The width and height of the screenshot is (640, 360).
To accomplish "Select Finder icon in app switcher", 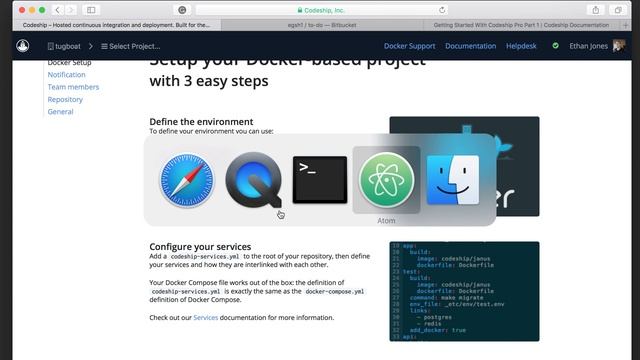I will click(x=453, y=180).
